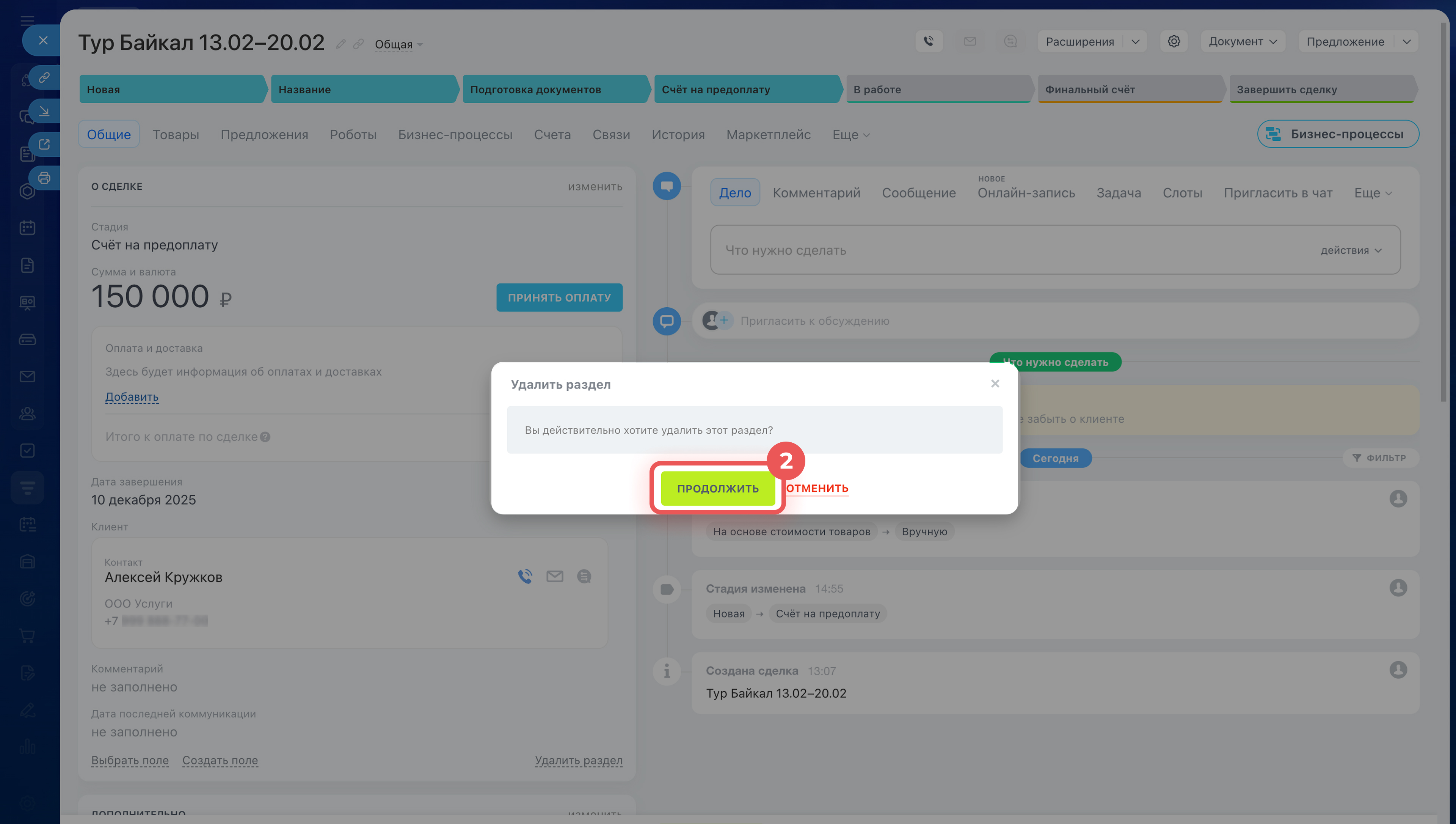Expand the Документ dropdown
The image size is (1456, 824).
[x=1242, y=41]
